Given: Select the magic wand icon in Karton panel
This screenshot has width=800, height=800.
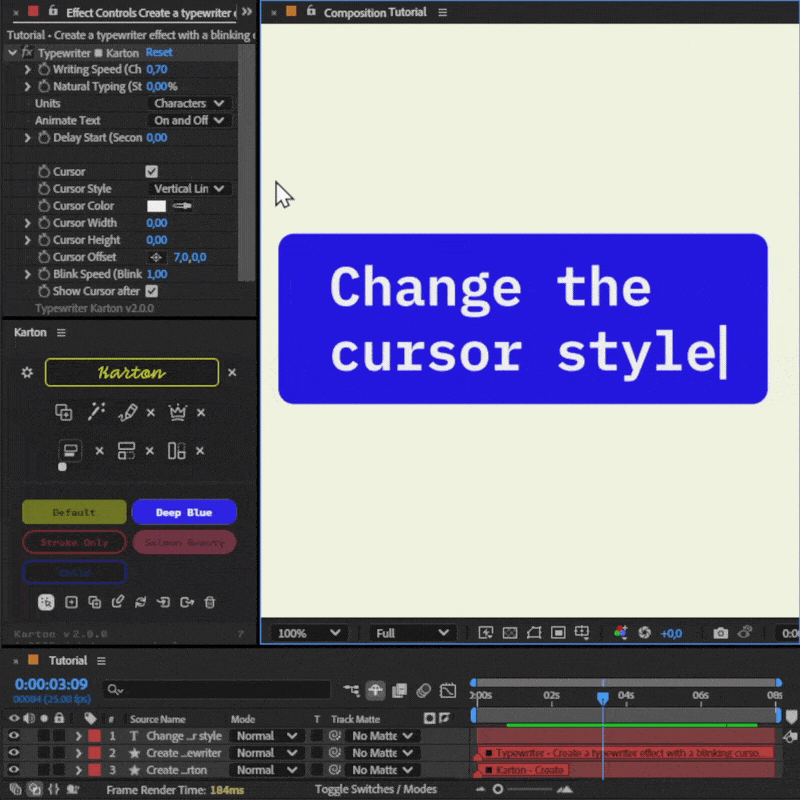Looking at the screenshot, I should point(97,412).
